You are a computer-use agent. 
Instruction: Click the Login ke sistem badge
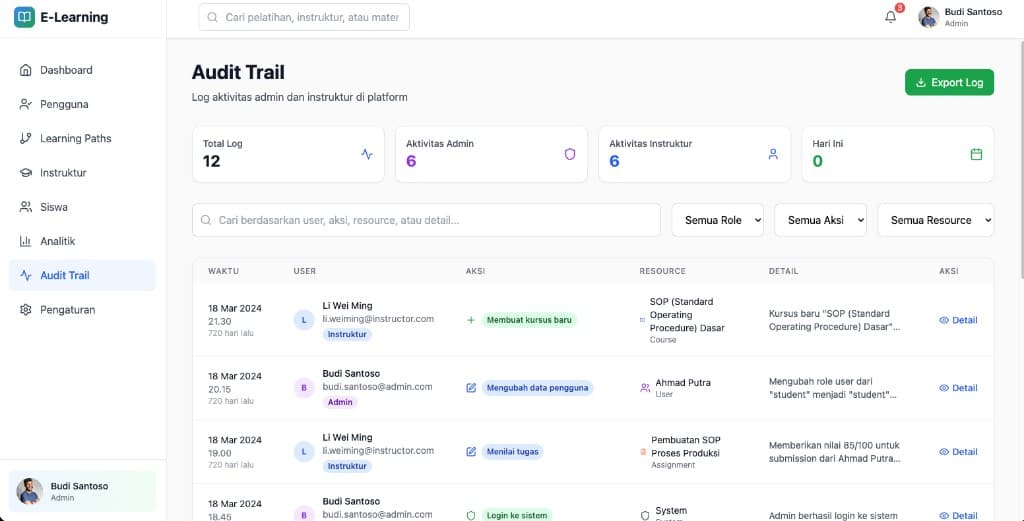(517, 516)
